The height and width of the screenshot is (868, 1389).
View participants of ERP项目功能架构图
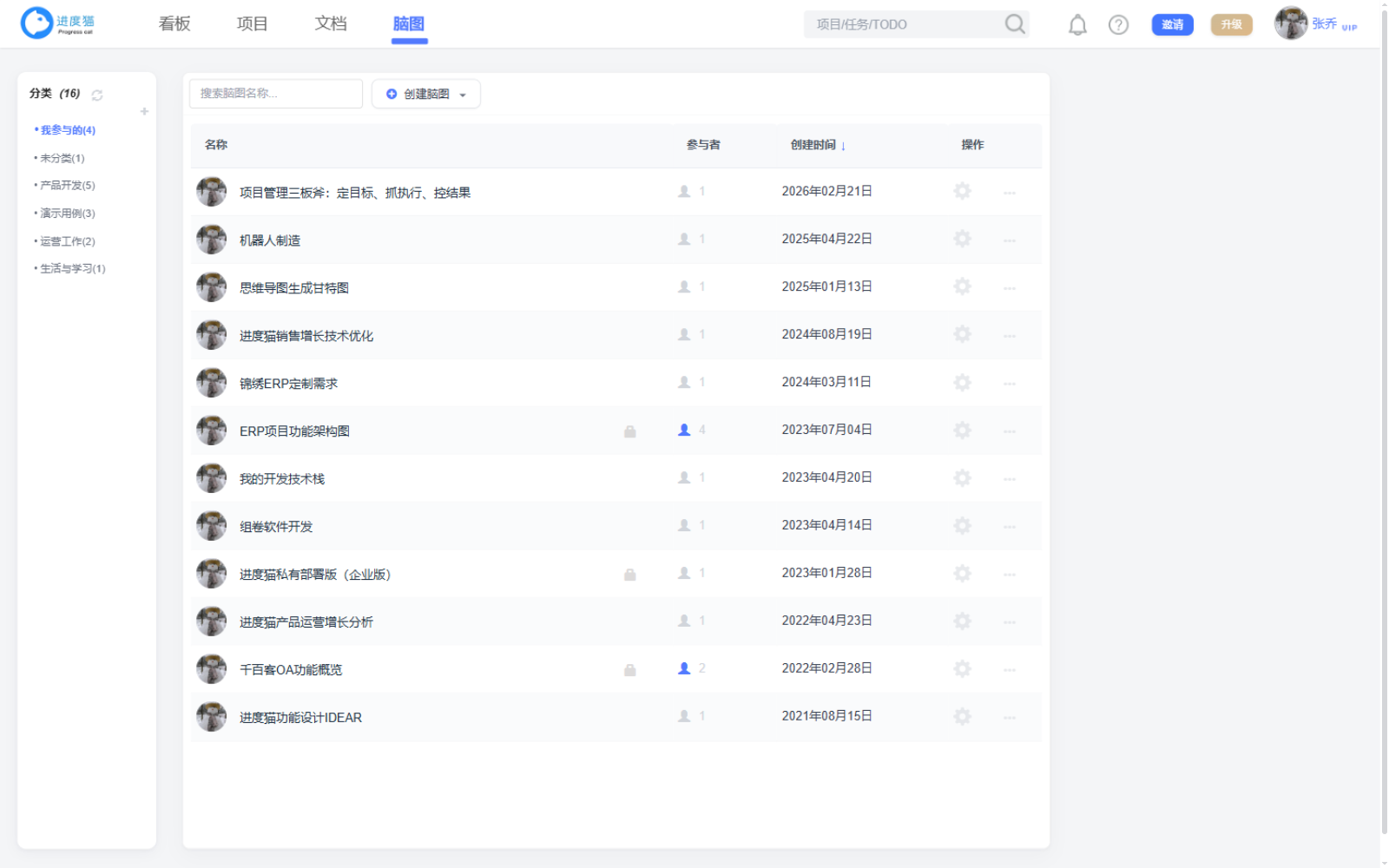click(692, 430)
